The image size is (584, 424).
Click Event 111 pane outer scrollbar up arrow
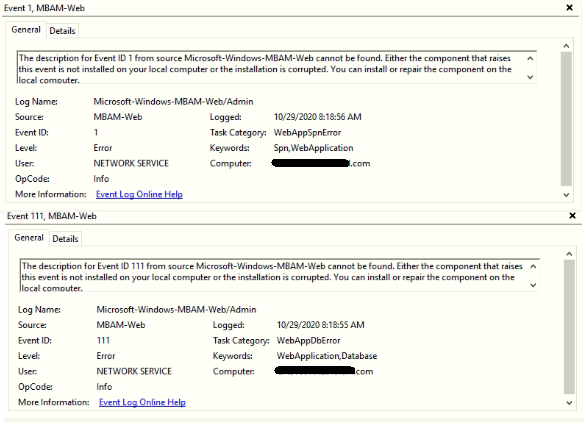coord(569,254)
